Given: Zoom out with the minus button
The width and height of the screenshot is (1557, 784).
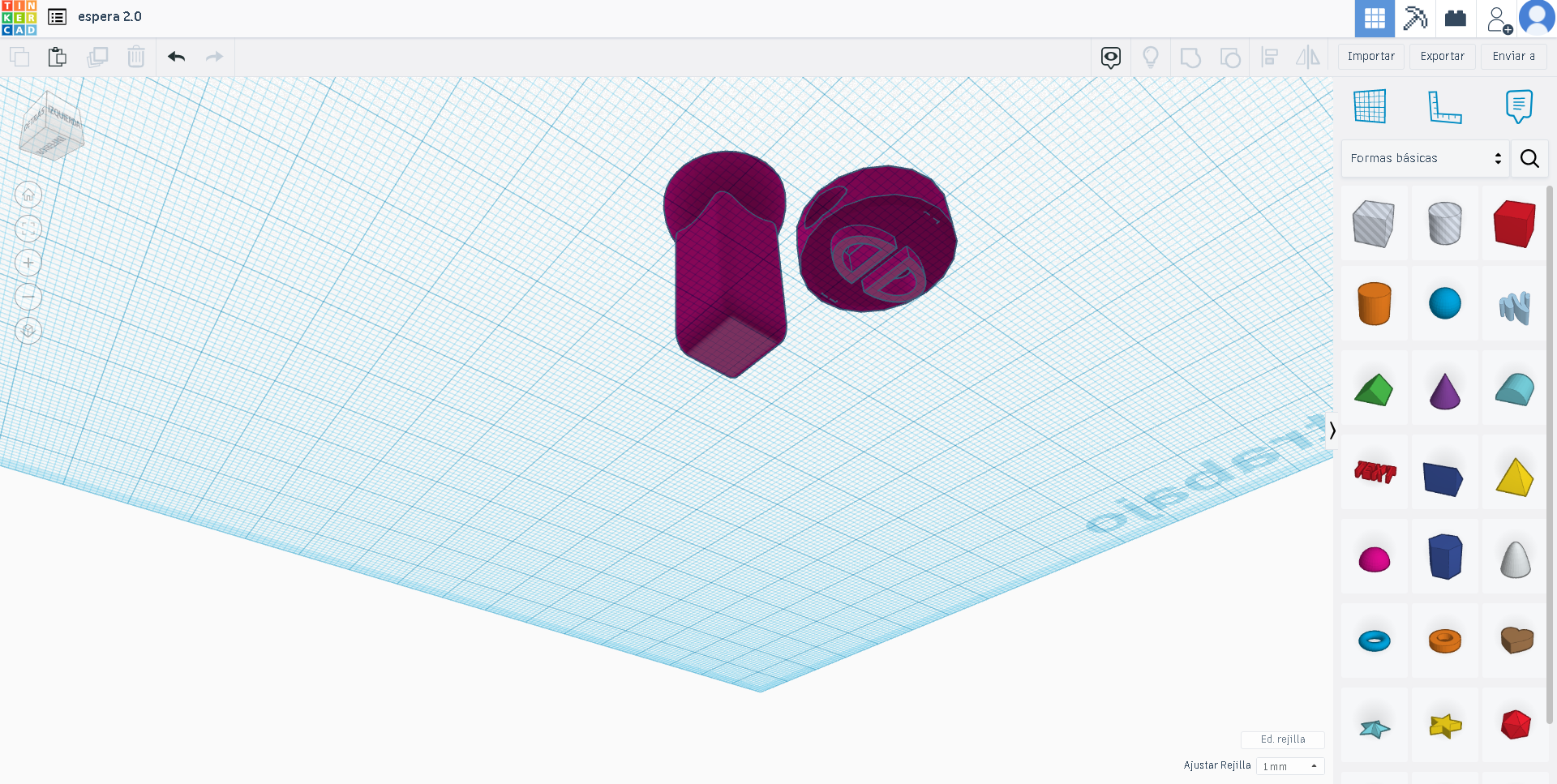Looking at the screenshot, I should coord(28,297).
